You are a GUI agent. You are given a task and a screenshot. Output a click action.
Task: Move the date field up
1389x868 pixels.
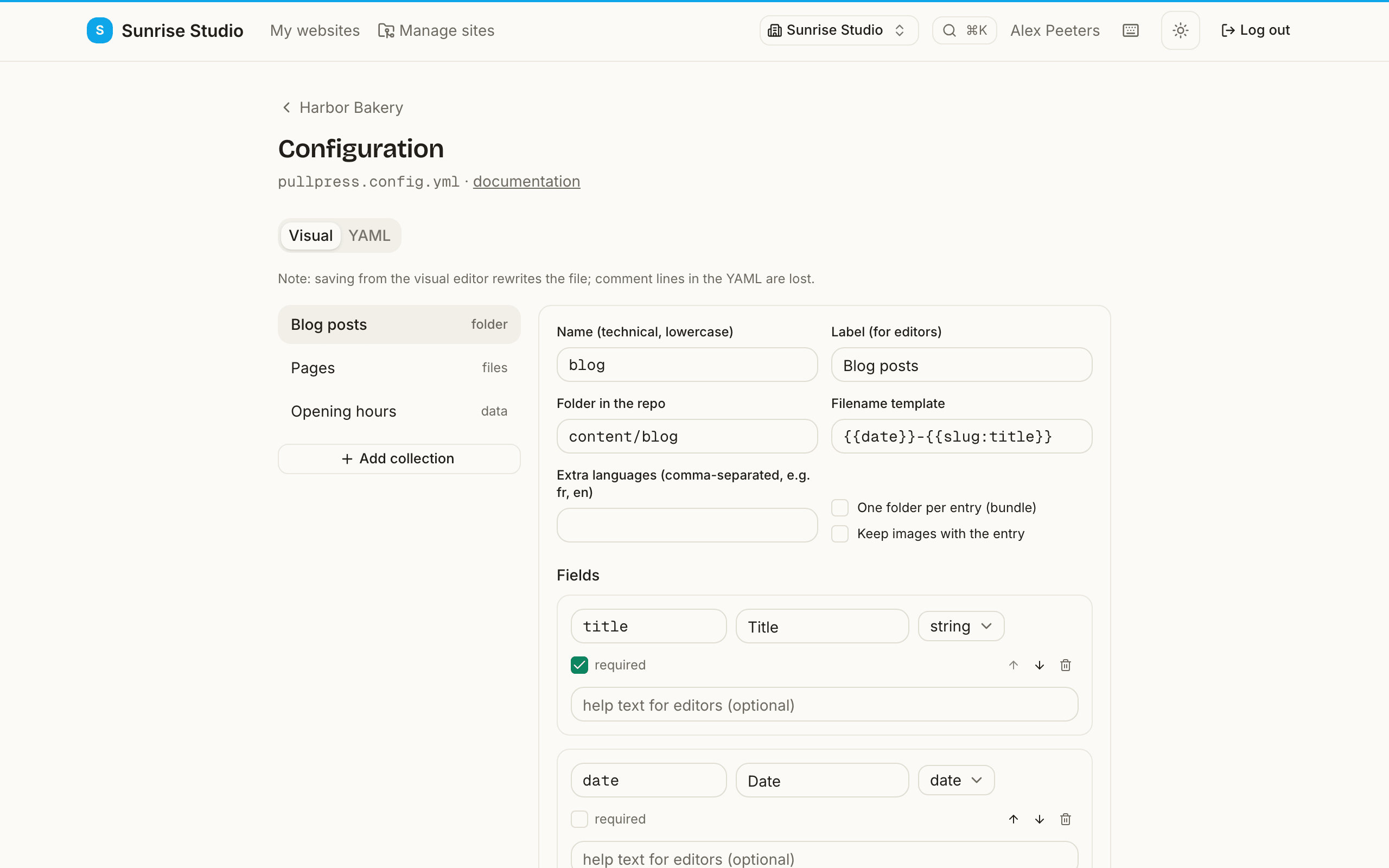click(x=1013, y=819)
